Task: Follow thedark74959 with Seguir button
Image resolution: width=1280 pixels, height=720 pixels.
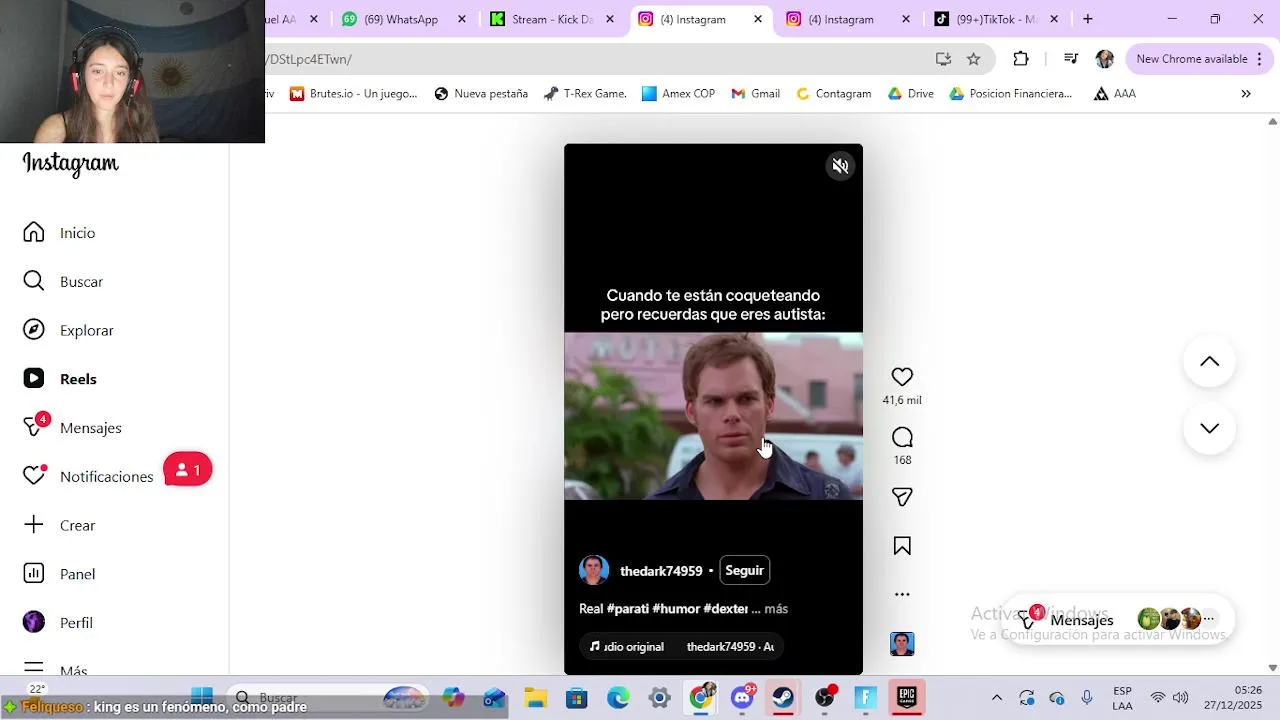Action: pyautogui.click(x=744, y=570)
